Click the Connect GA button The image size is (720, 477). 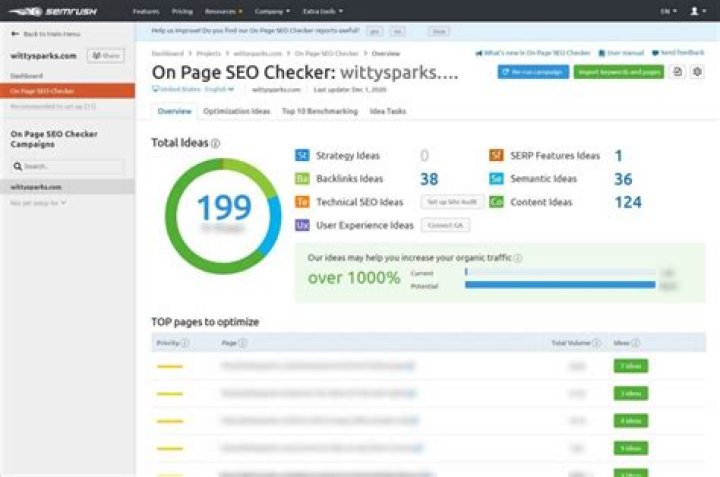(445, 225)
